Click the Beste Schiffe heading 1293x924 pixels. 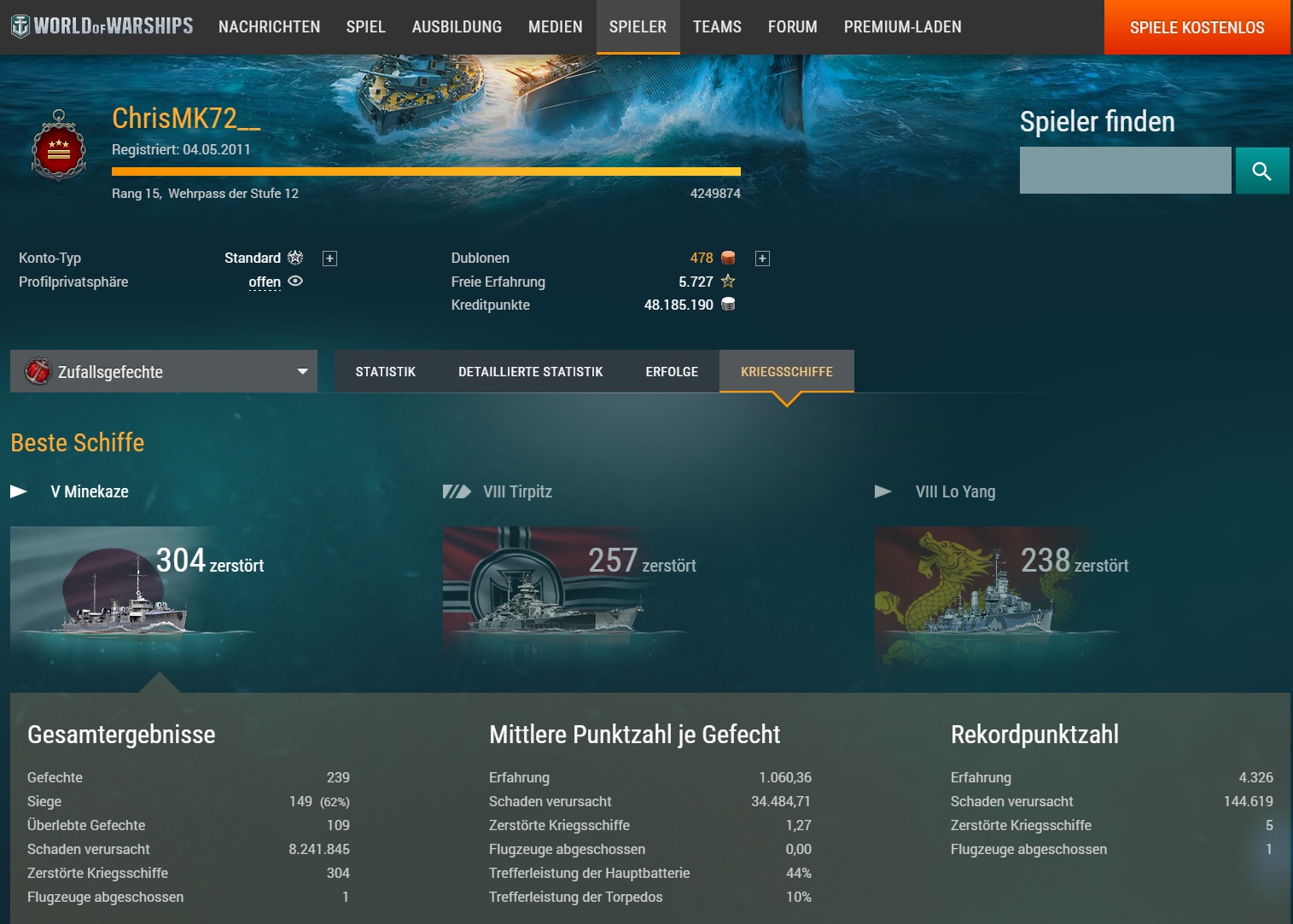[78, 443]
